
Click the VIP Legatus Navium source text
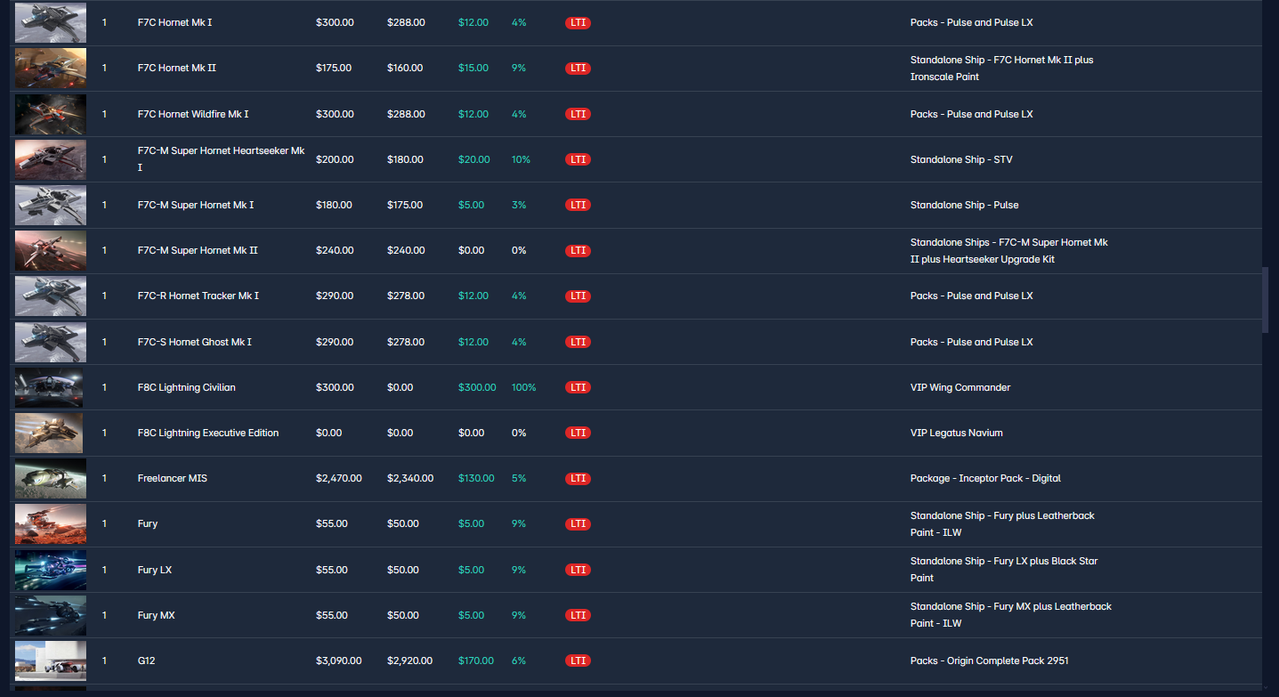coord(956,433)
